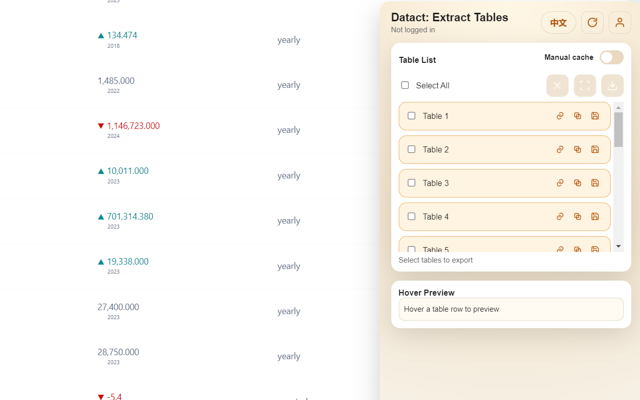Click the save icon for Table 3

[x=595, y=183]
